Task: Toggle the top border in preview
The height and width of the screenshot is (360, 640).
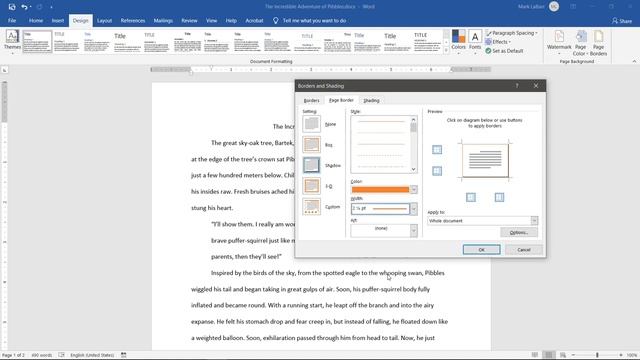Action: [437, 150]
